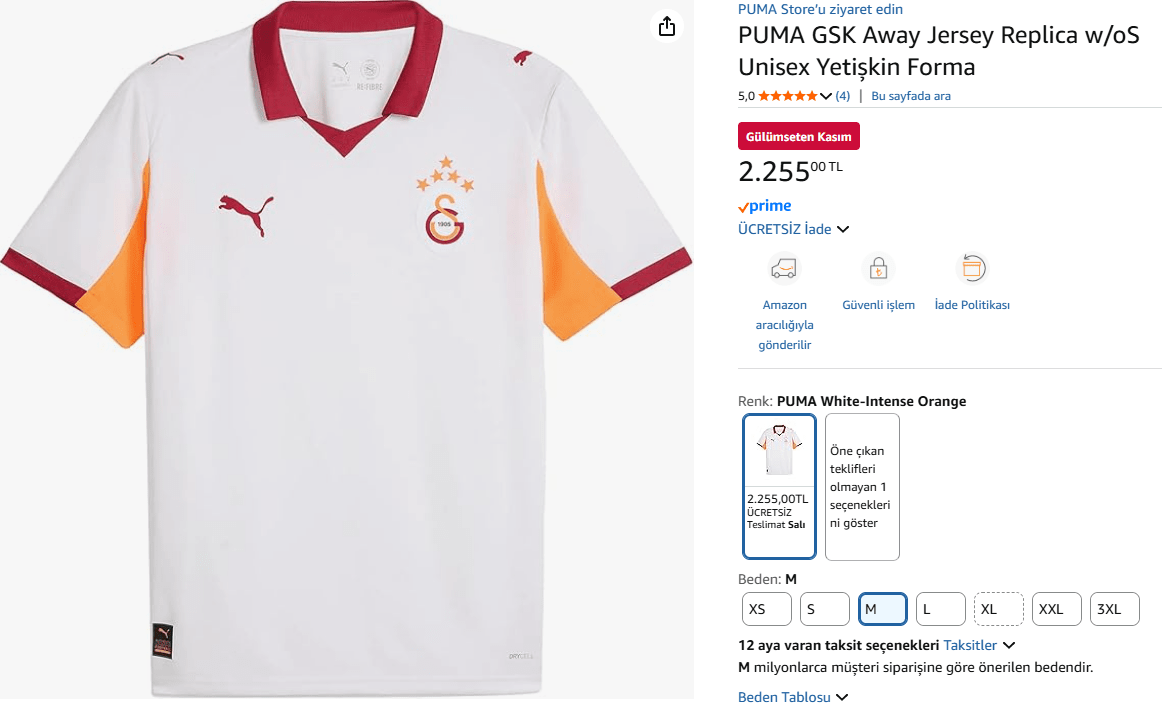Viewport: 1168px width, 710px height.
Task: Click the Gülümseten Kasım deal badge
Action: pos(798,136)
